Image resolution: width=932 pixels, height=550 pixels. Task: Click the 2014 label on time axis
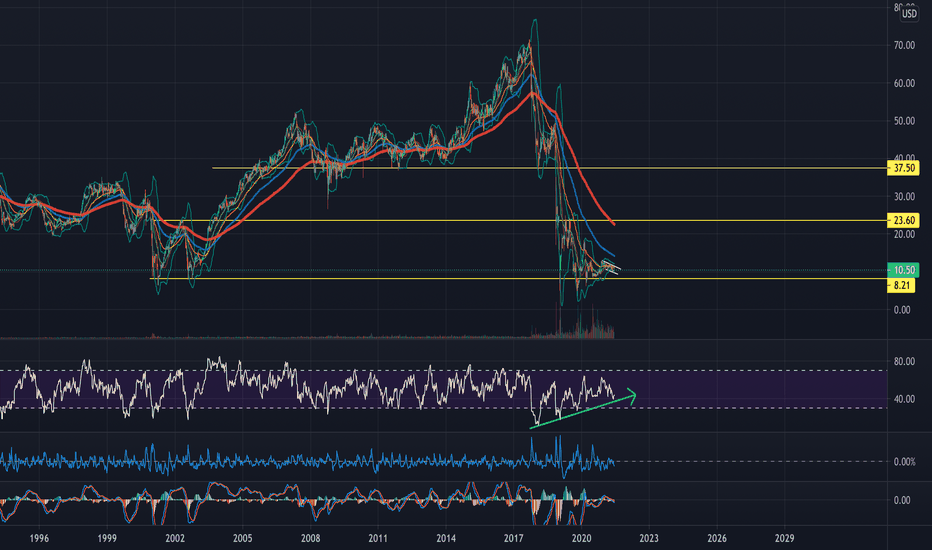(446, 538)
